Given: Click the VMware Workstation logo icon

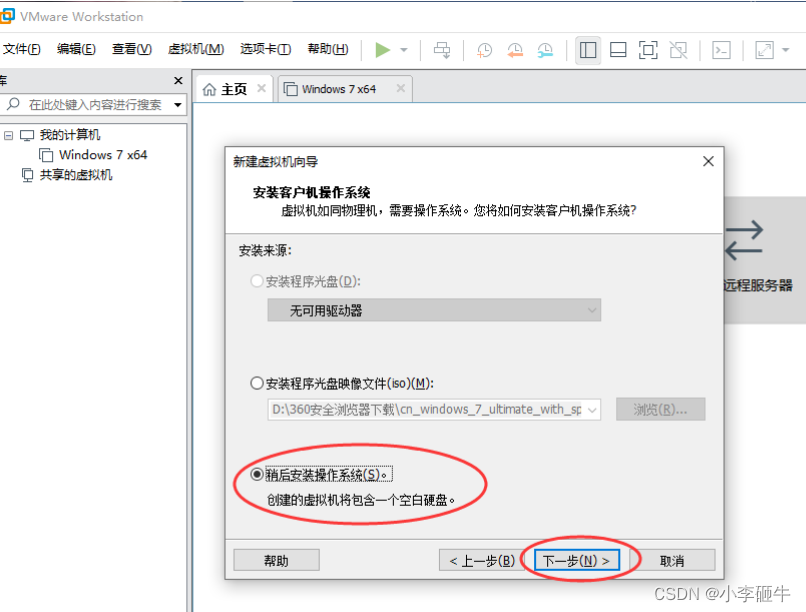Looking at the screenshot, I should [x=7, y=15].
